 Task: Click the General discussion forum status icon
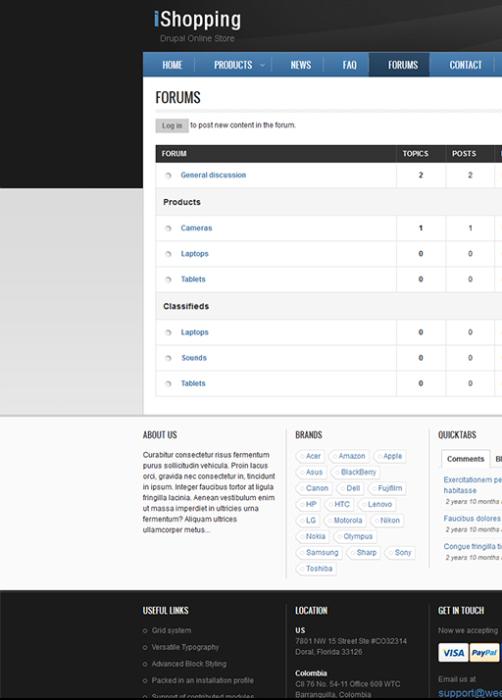[168, 175]
